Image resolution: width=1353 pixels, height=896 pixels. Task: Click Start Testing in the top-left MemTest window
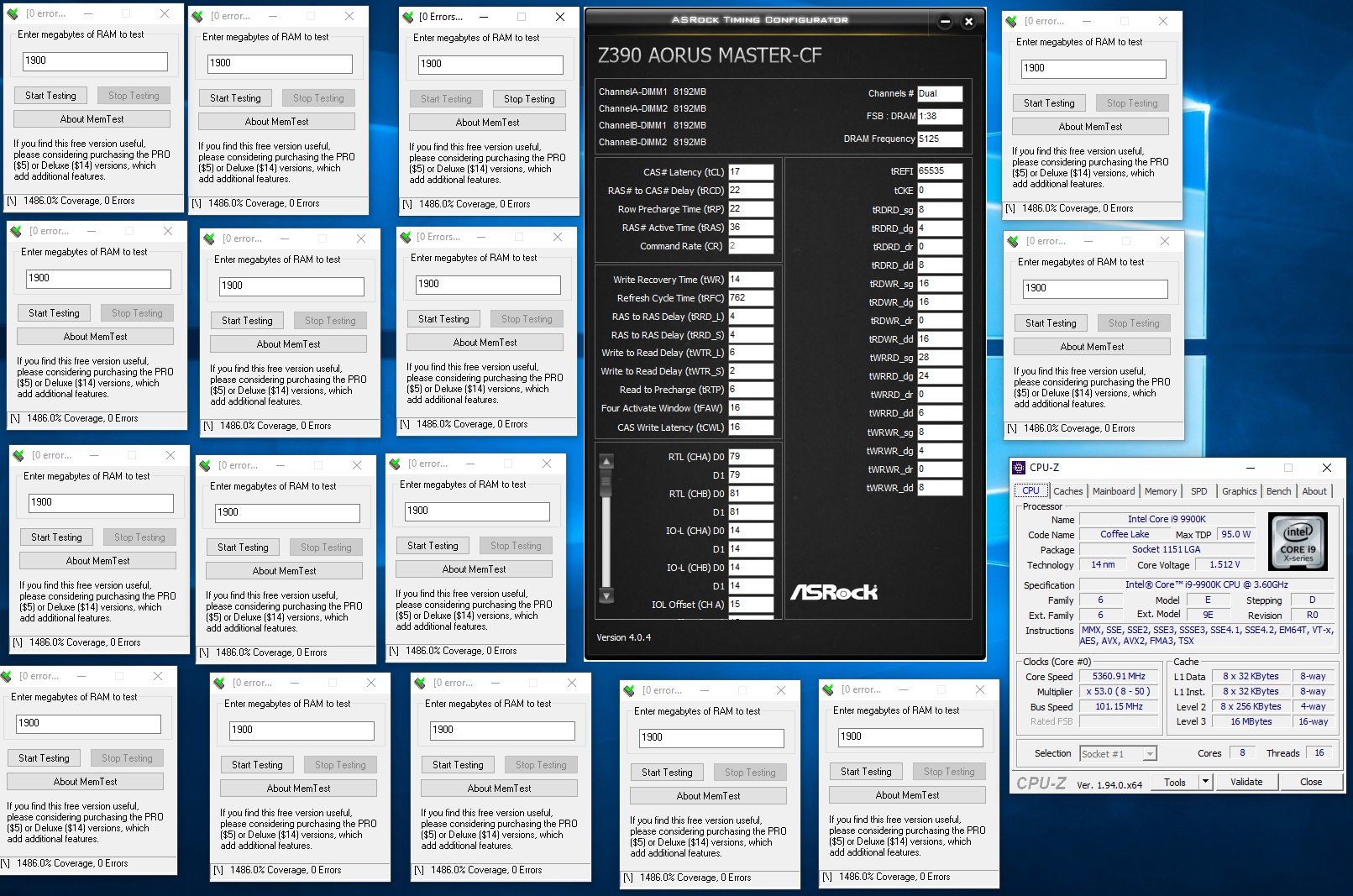50,96
